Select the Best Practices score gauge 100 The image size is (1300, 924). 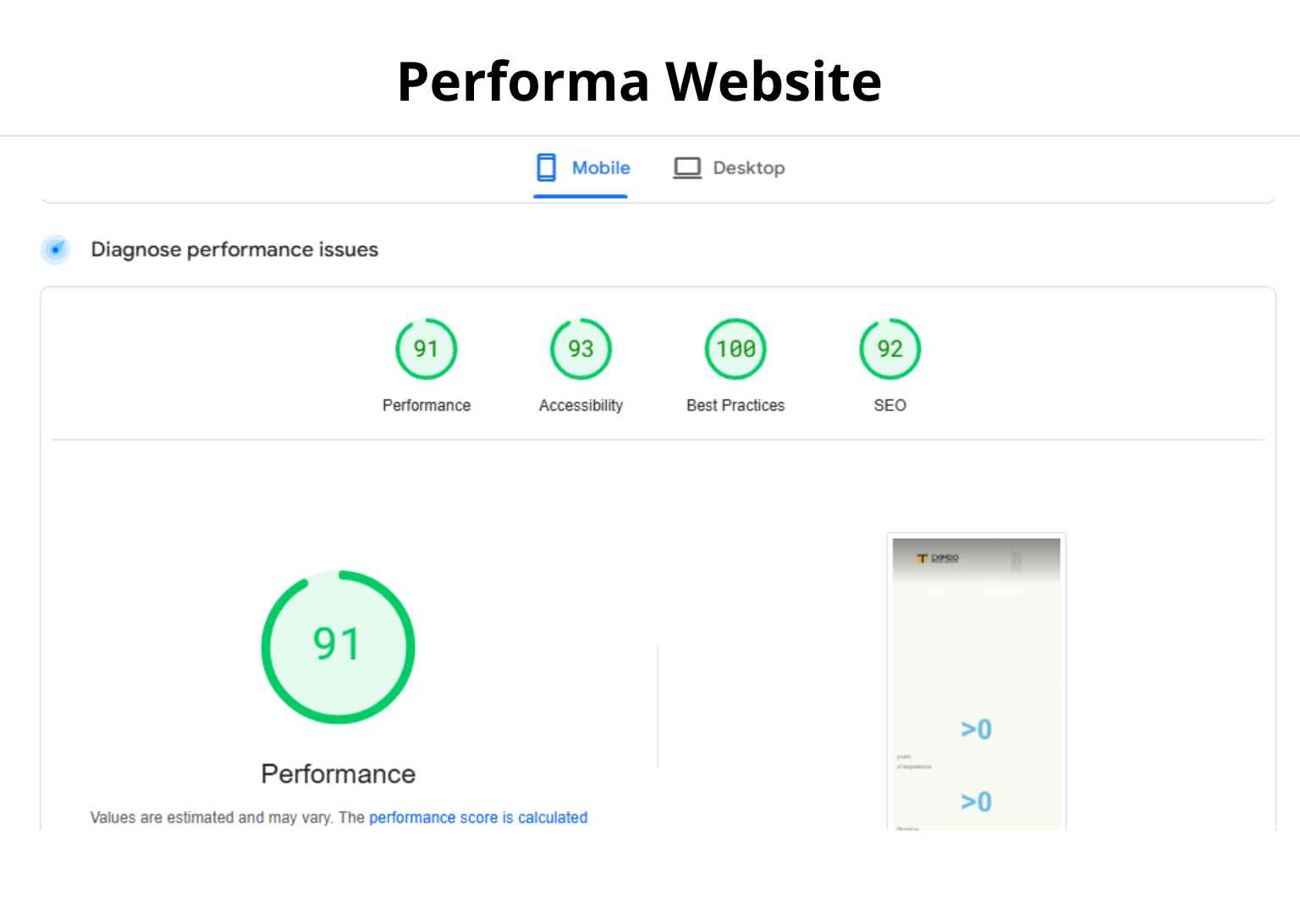[x=735, y=349]
